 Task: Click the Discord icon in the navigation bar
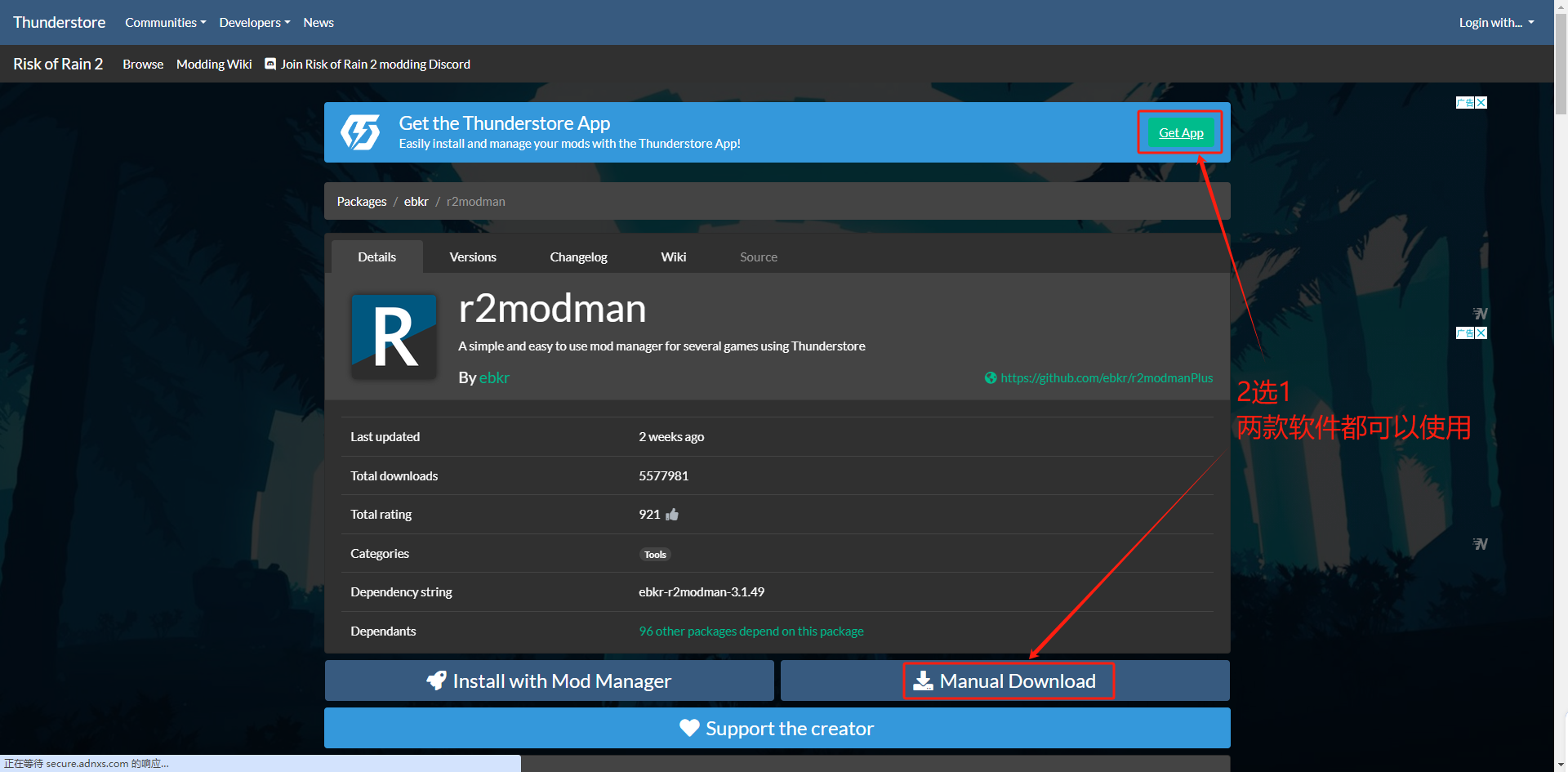(x=270, y=64)
